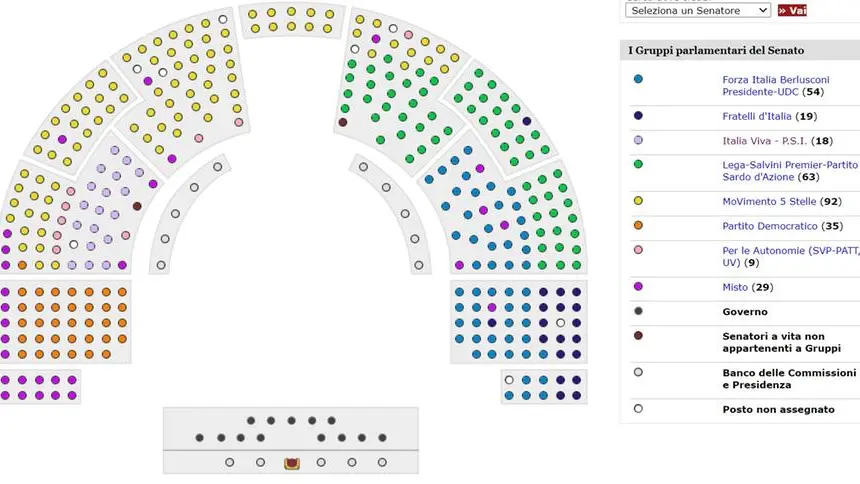The width and height of the screenshot is (860, 484).
Task: Click the dark navy Fratelli d'Italia legend dot
Action: coord(638,116)
